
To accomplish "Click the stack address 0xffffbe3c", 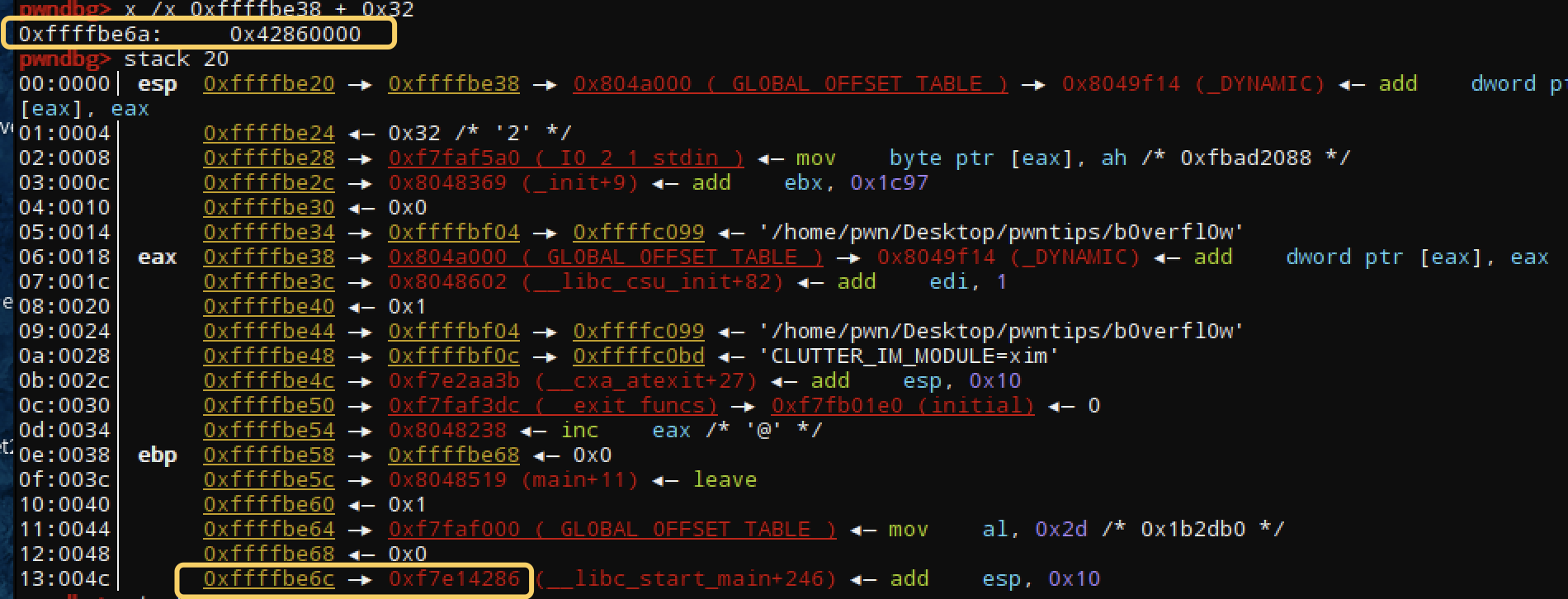I will click(269, 282).
